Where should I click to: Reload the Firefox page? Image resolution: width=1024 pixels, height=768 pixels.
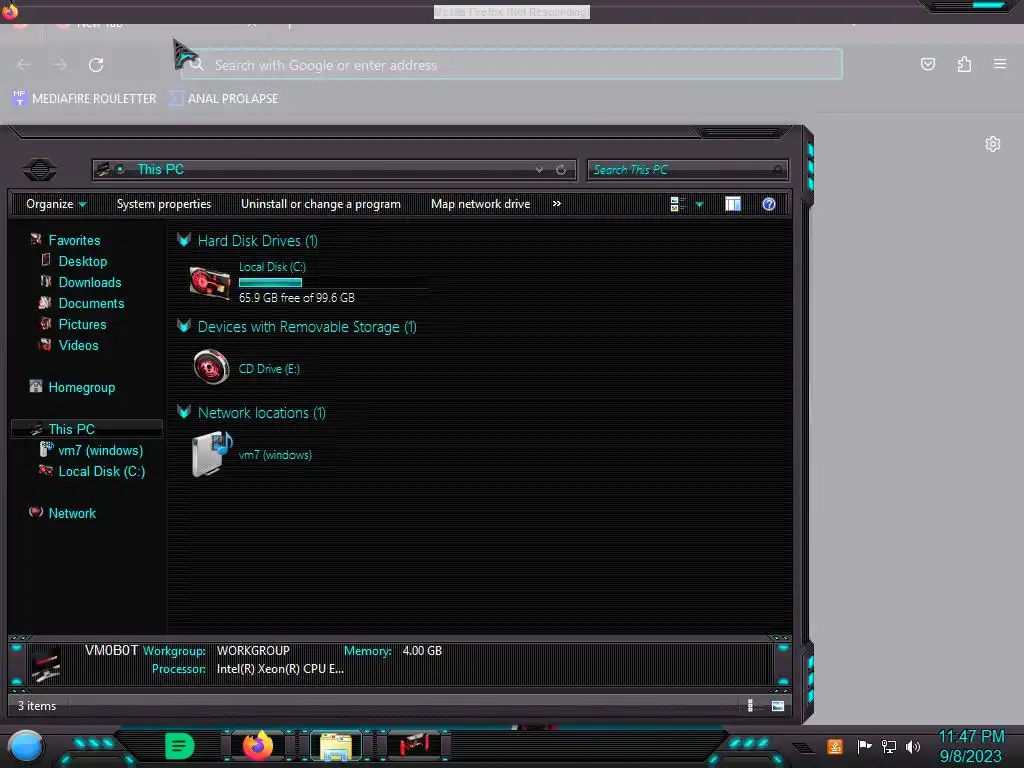tap(96, 65)
